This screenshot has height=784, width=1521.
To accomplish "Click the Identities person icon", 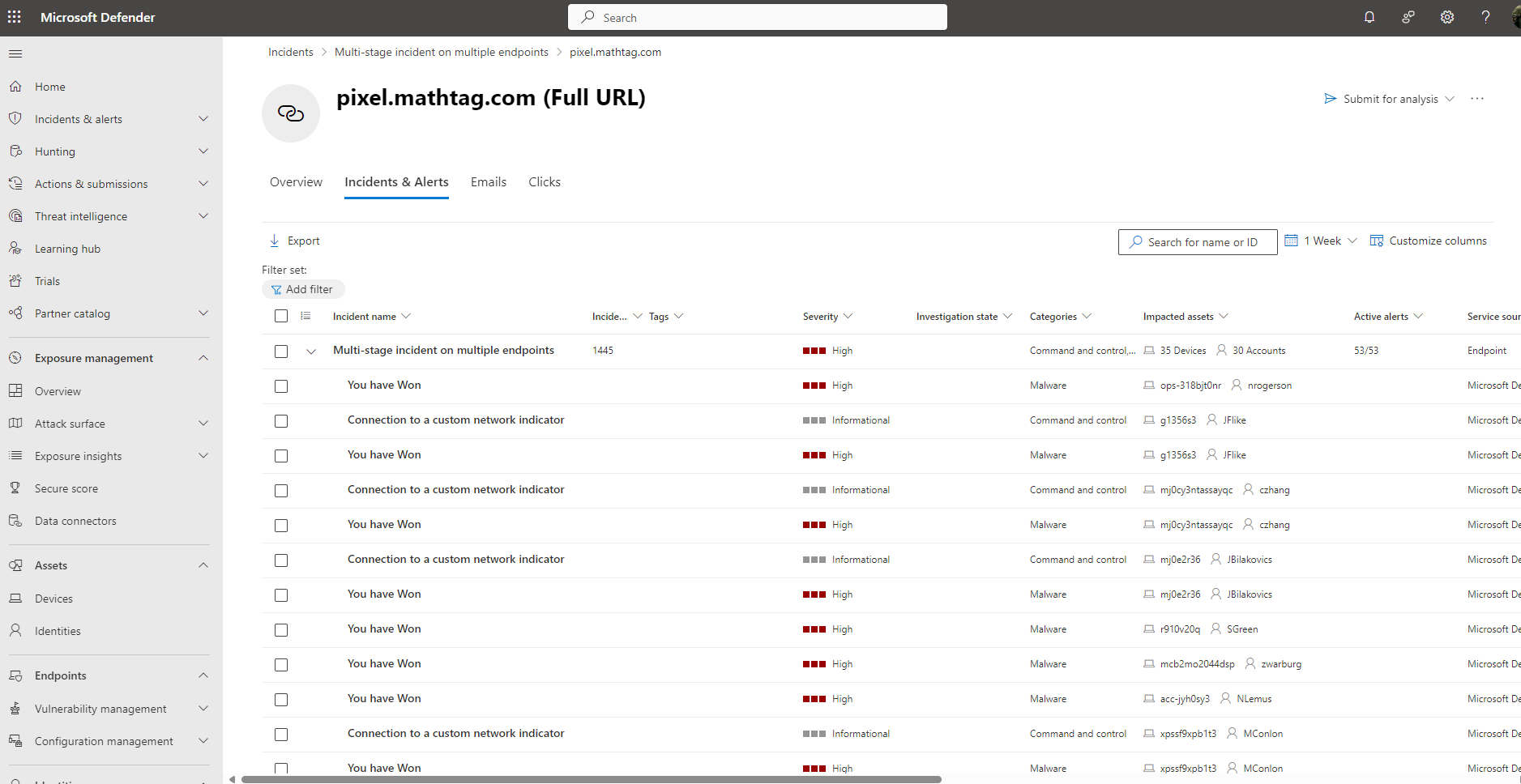I will [x=15, y=631].
